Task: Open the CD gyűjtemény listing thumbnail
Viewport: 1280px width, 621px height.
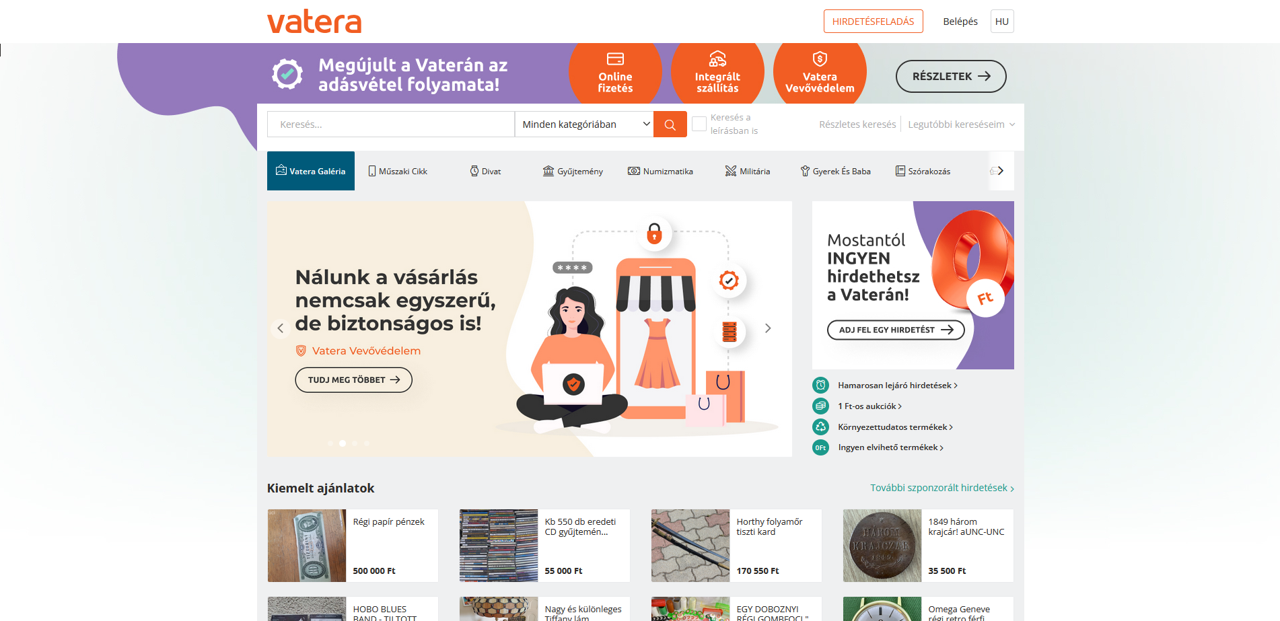Action: (x=499, y=546)
